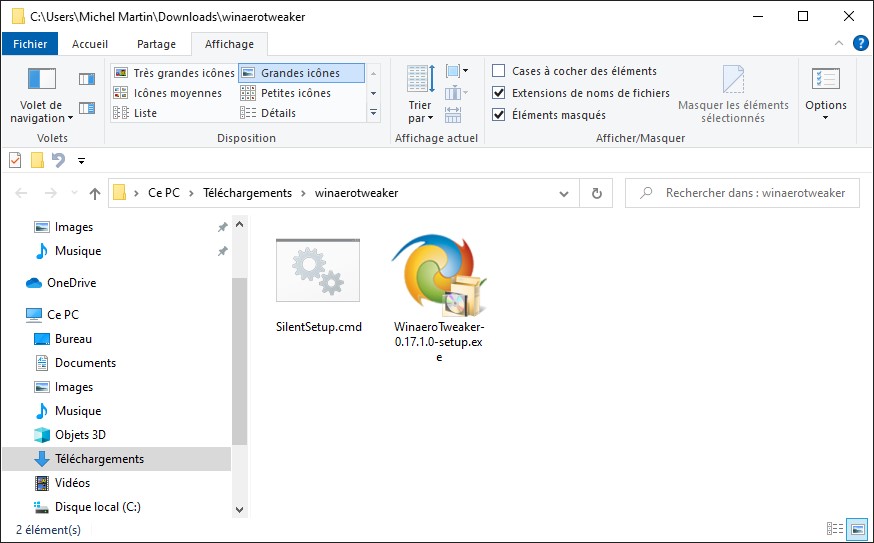Choose the Détails layout option

[x=277, y=113]
